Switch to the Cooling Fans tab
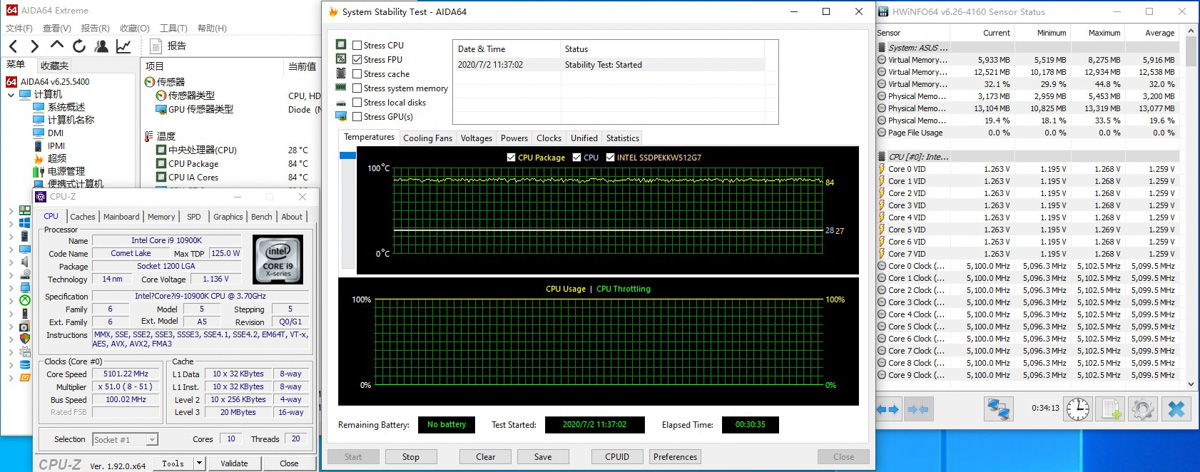The image size is (1200, 472). click(x=427, y=138)
